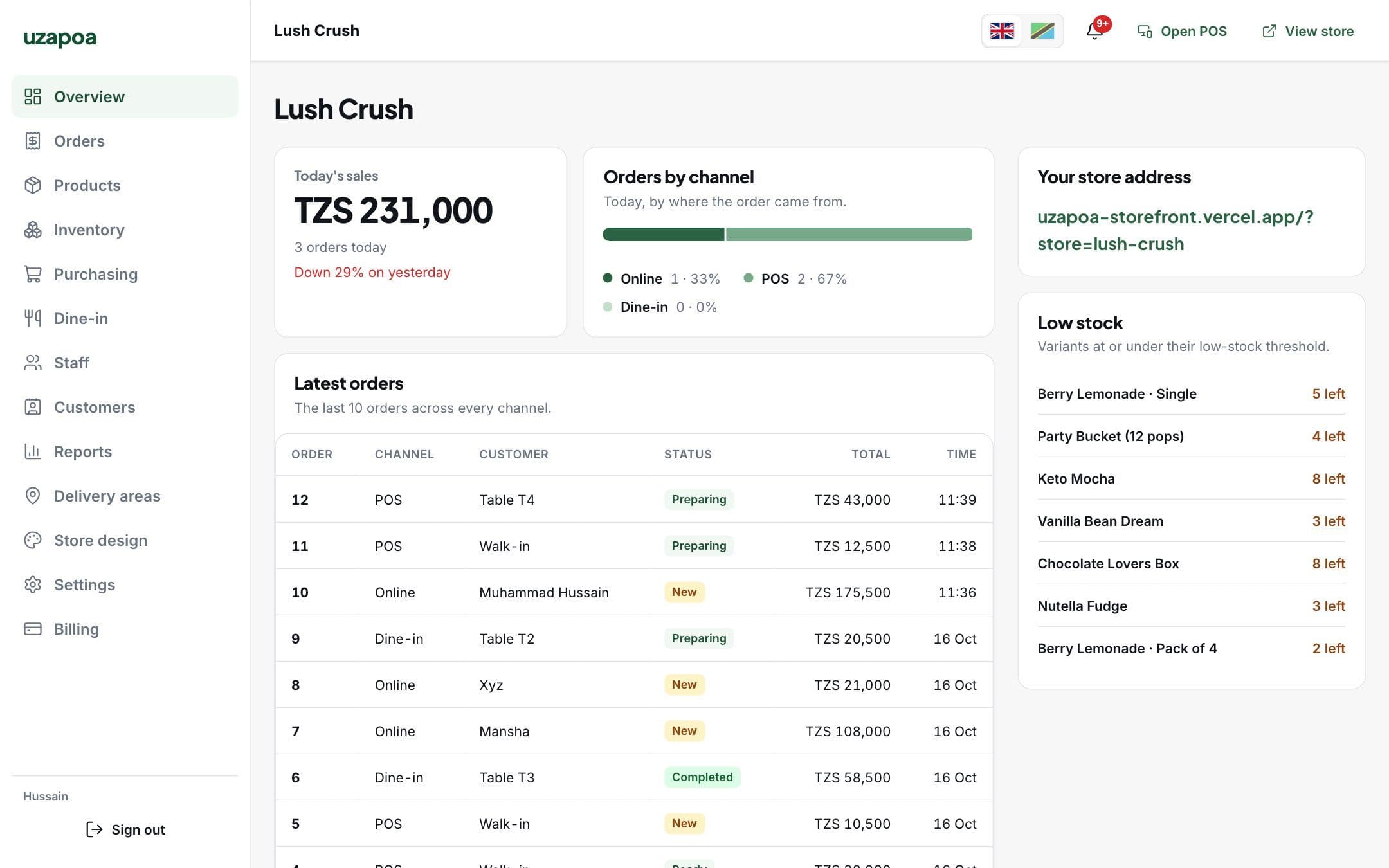The image size is (1389, 868).
Task: Open notifications bell icon
Action: click(x=1094, y=31)
